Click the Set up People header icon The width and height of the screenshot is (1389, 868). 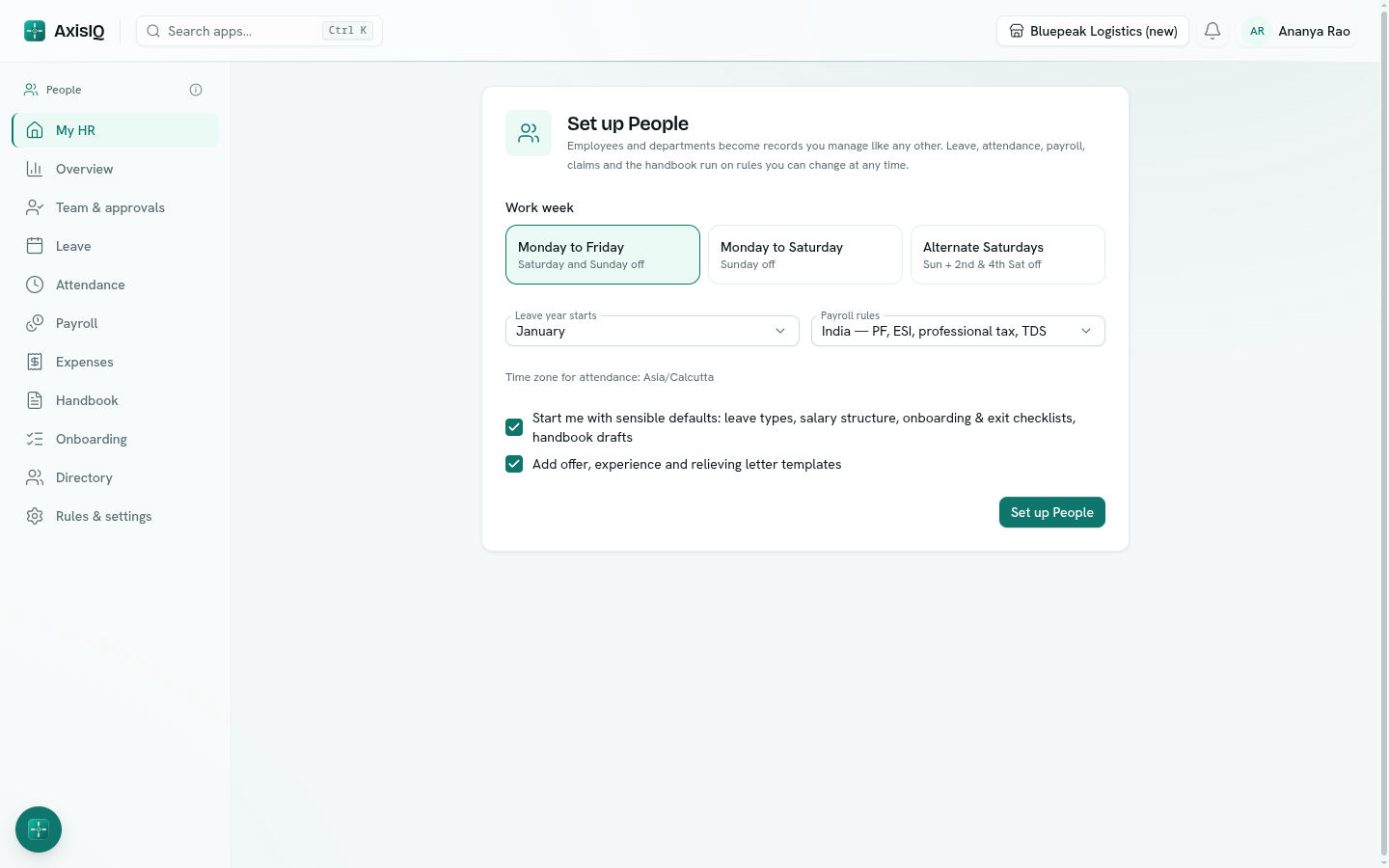(x=529, y=133)
